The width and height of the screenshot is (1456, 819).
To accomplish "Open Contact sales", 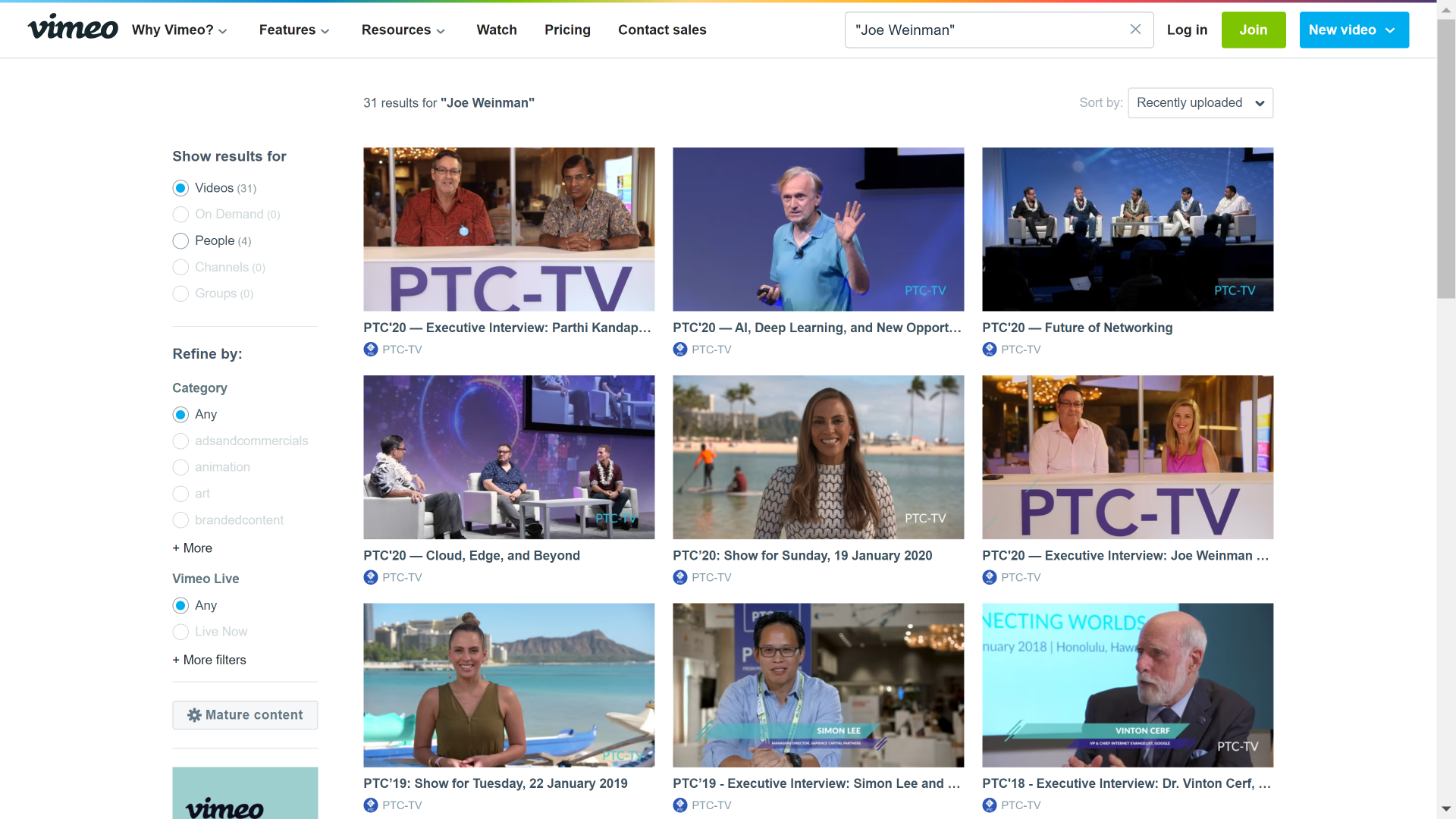I will point(662,30).
